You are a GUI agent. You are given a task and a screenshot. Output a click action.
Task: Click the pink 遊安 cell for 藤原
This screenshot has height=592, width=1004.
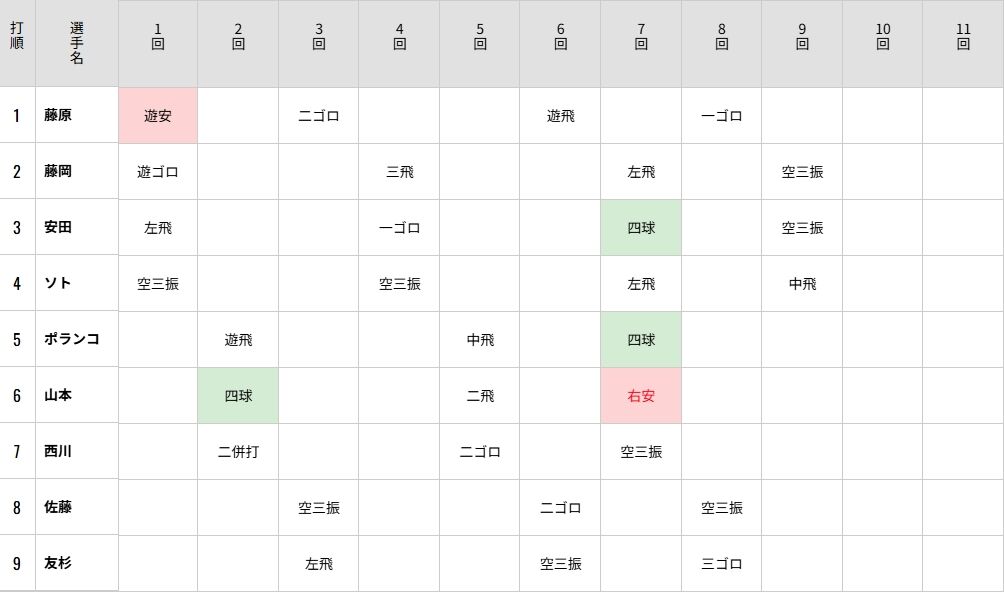pos(158,115)
